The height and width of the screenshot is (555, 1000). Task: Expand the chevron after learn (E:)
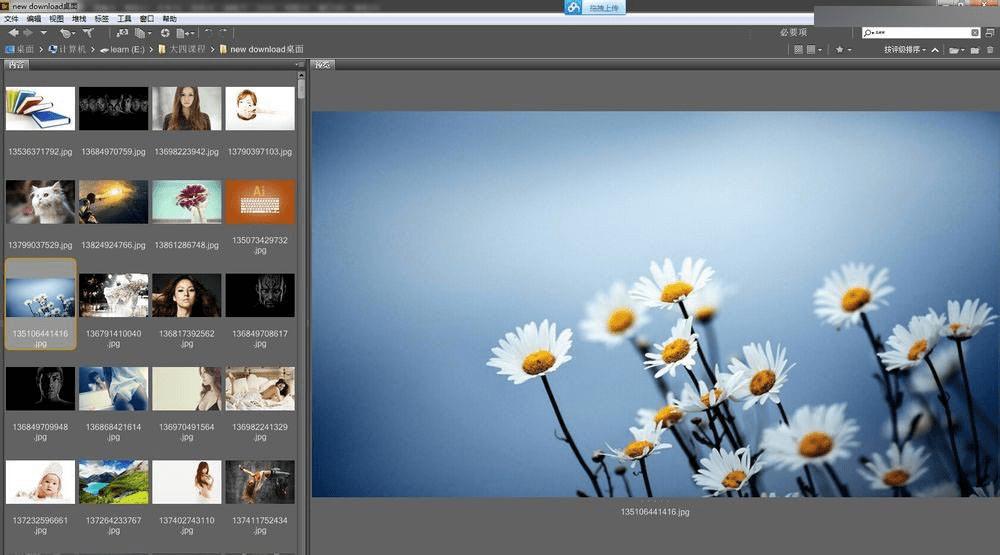click(x=151, y=49)
